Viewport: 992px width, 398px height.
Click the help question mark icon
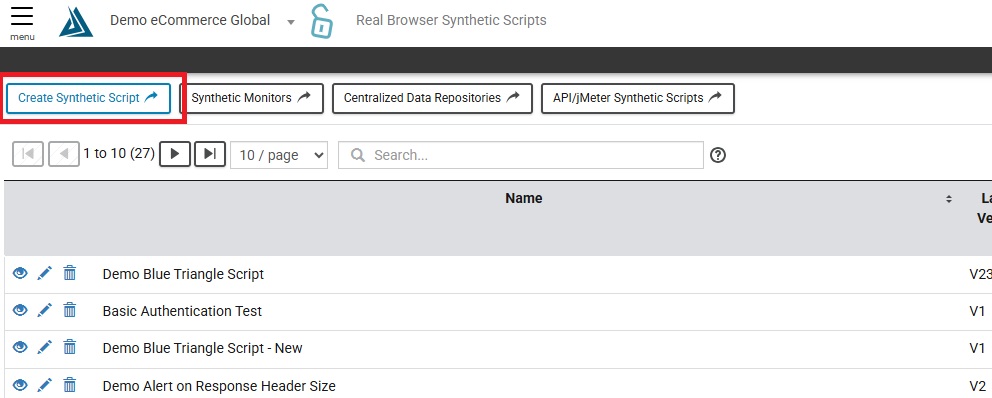717,155
